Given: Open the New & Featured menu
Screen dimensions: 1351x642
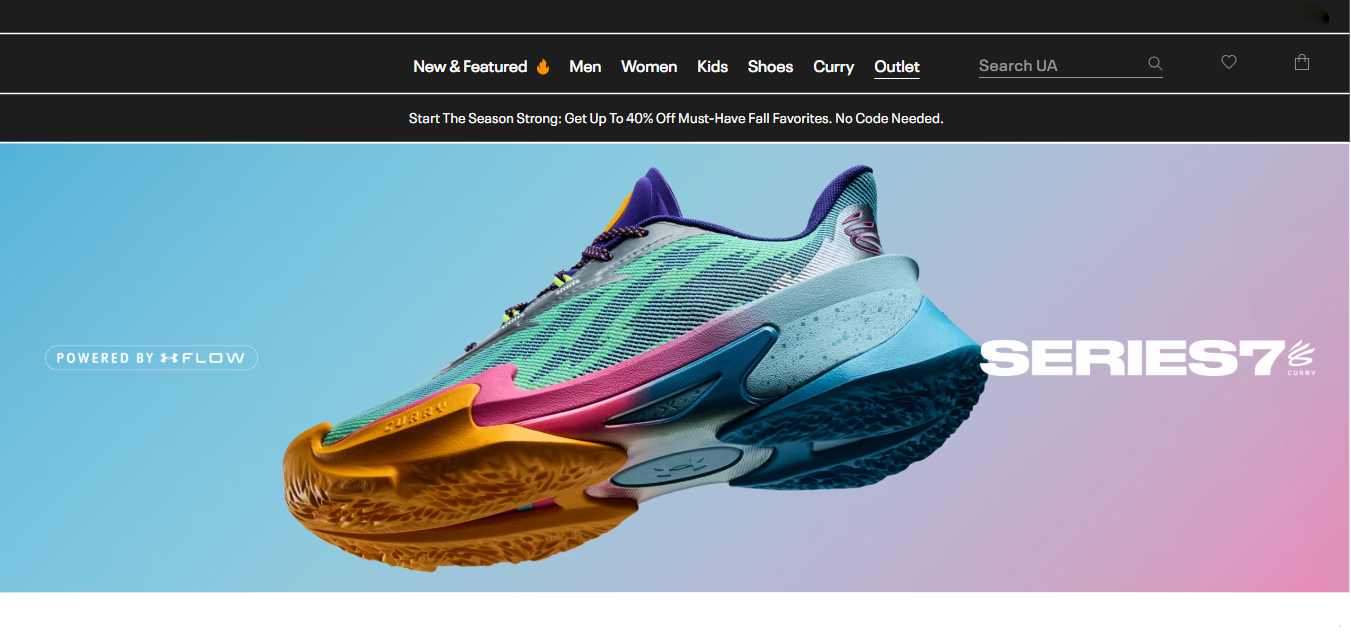Looking at the screenshot, I should pos(482,67).
